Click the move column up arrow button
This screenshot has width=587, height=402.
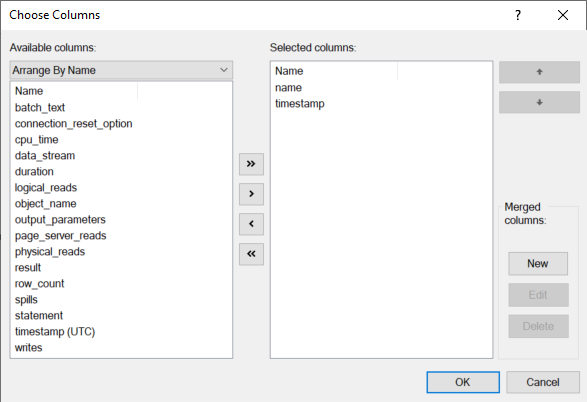pos(539,72)
